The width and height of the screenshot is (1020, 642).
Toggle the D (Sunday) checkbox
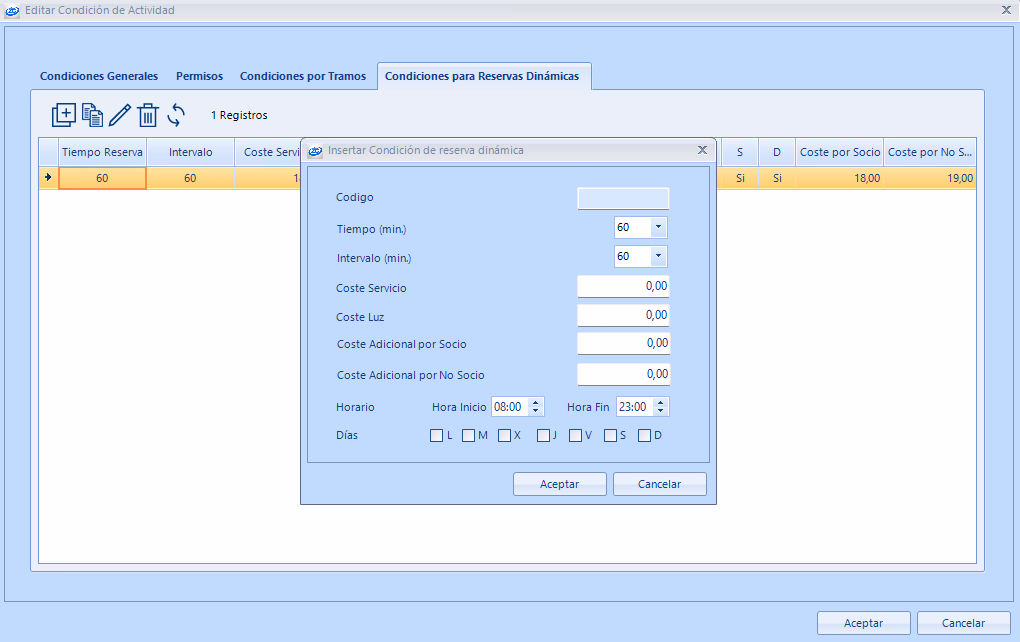click(645, 436)
